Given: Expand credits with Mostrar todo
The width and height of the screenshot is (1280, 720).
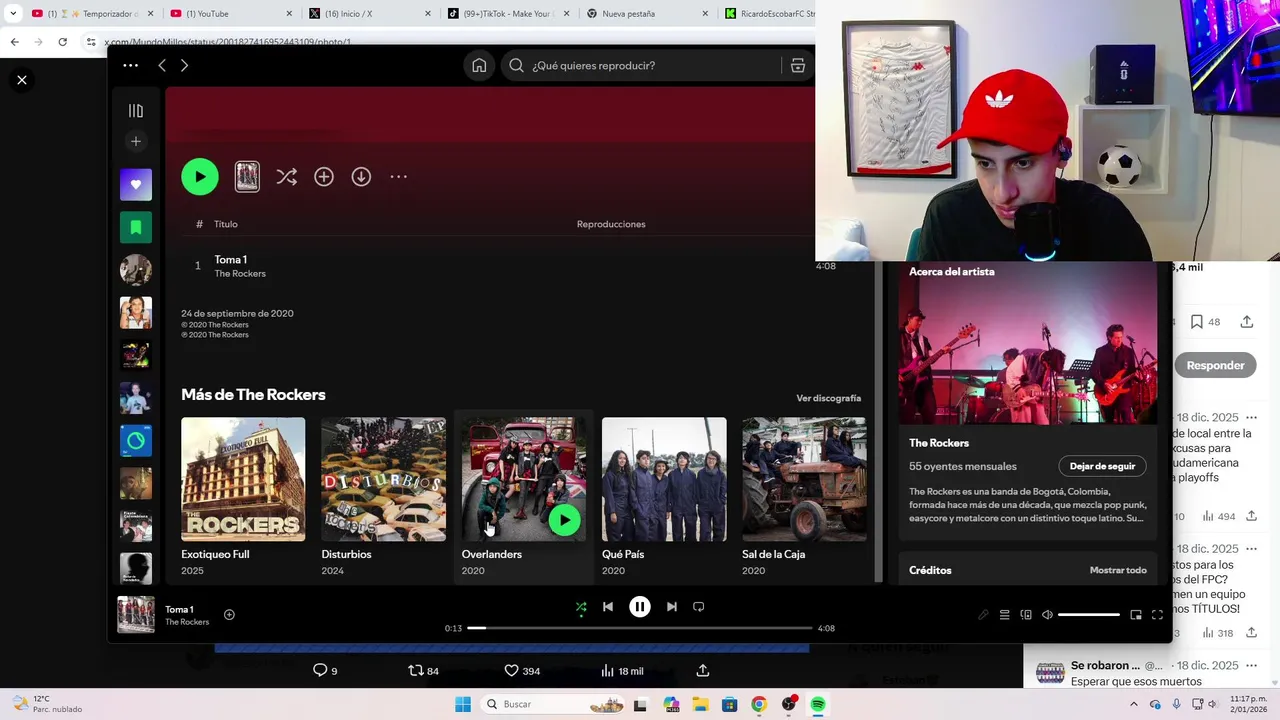Looking at the screenshot, I should (x=1118, y=570).
